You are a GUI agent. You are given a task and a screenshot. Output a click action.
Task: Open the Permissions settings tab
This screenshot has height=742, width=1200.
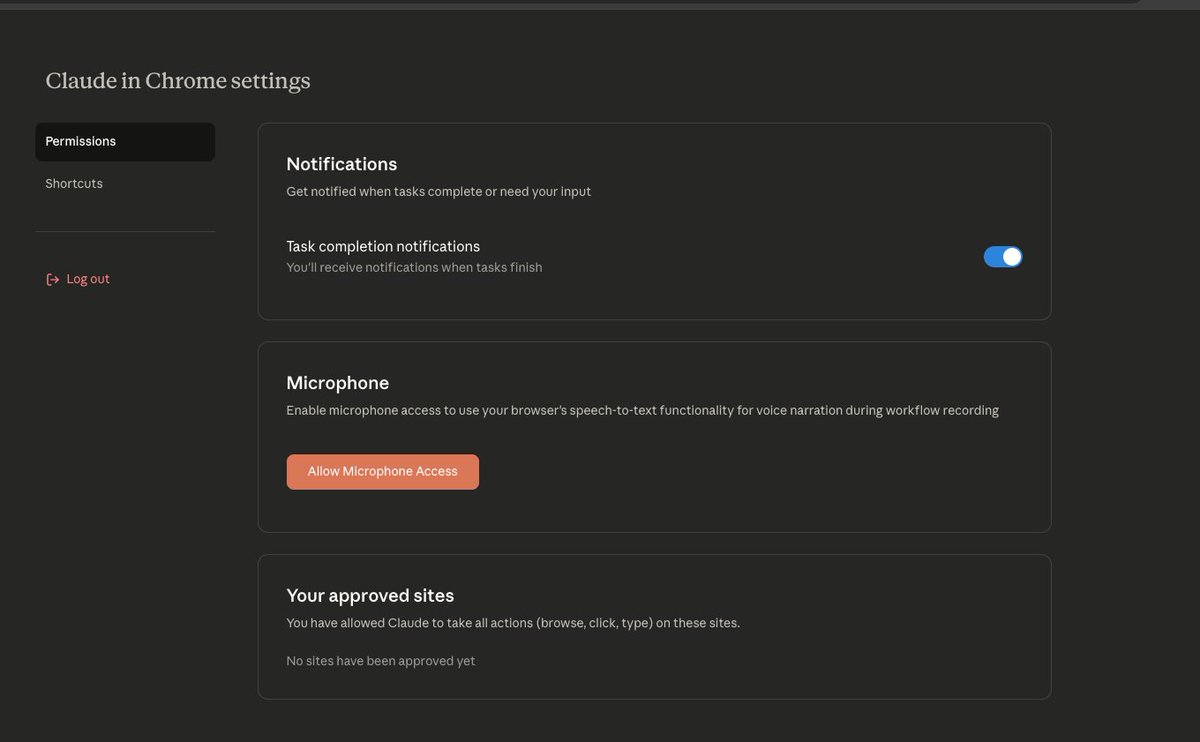125,142
